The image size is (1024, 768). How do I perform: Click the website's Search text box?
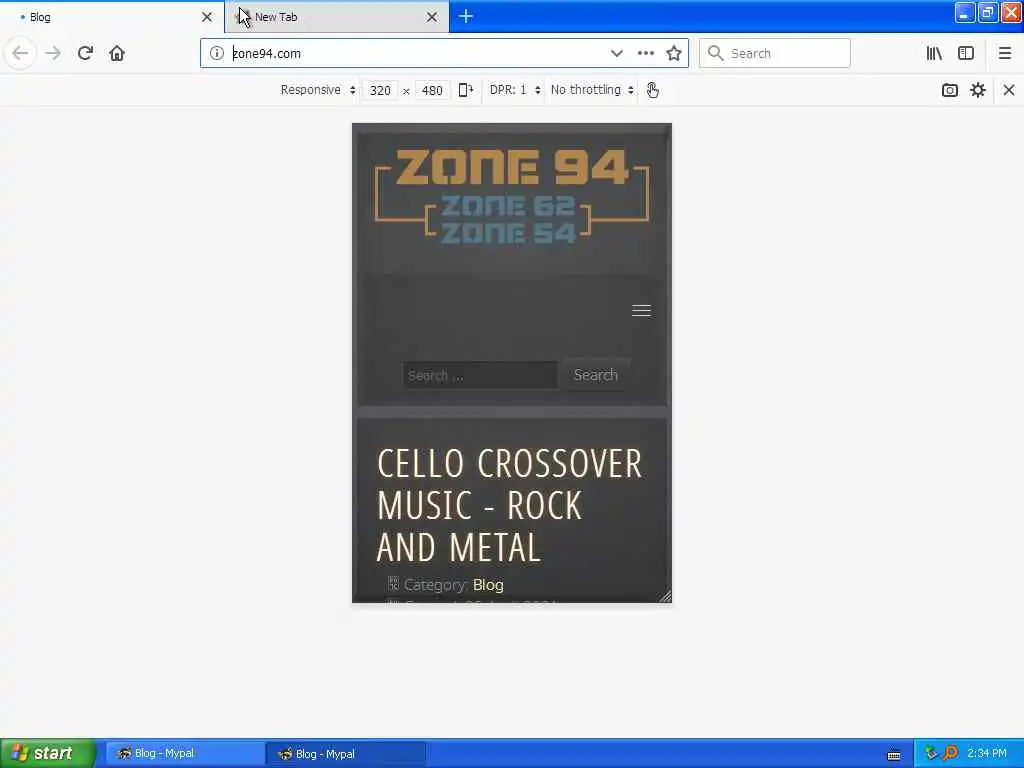(480, 376)
